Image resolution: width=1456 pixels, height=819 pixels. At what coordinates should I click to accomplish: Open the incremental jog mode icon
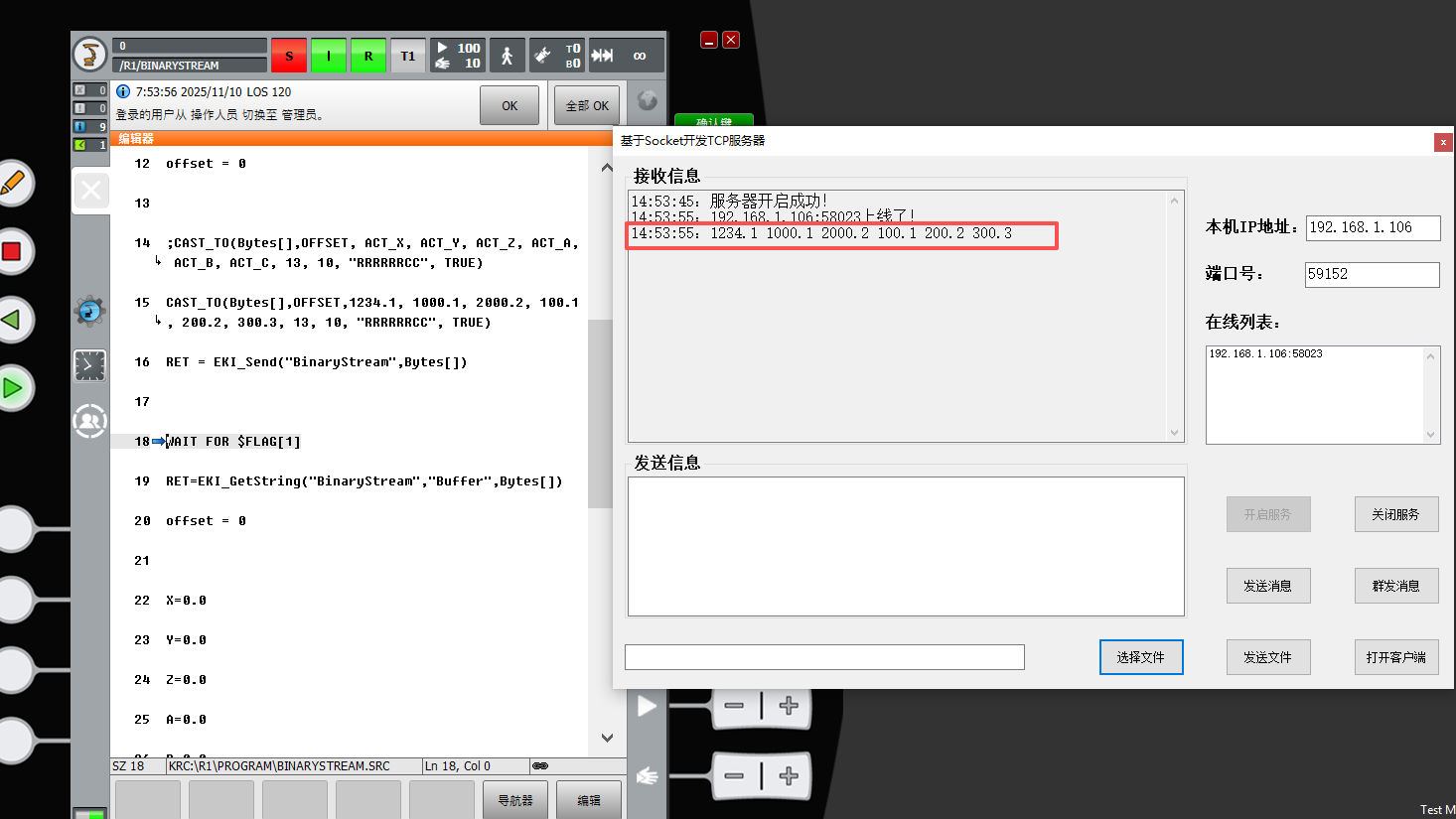(603, 56)
